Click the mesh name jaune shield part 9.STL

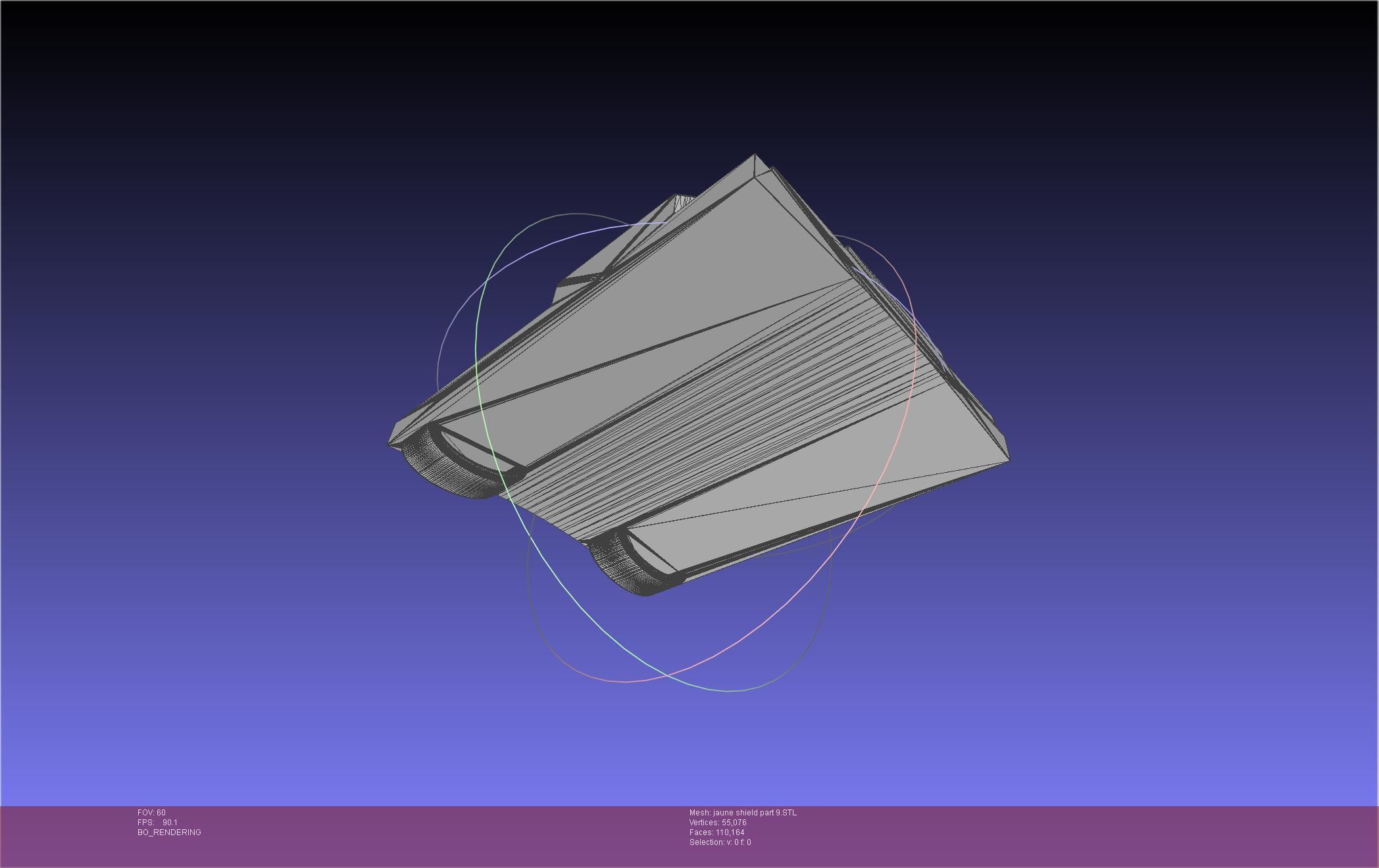pyautogui.click(x=743, y=813)
